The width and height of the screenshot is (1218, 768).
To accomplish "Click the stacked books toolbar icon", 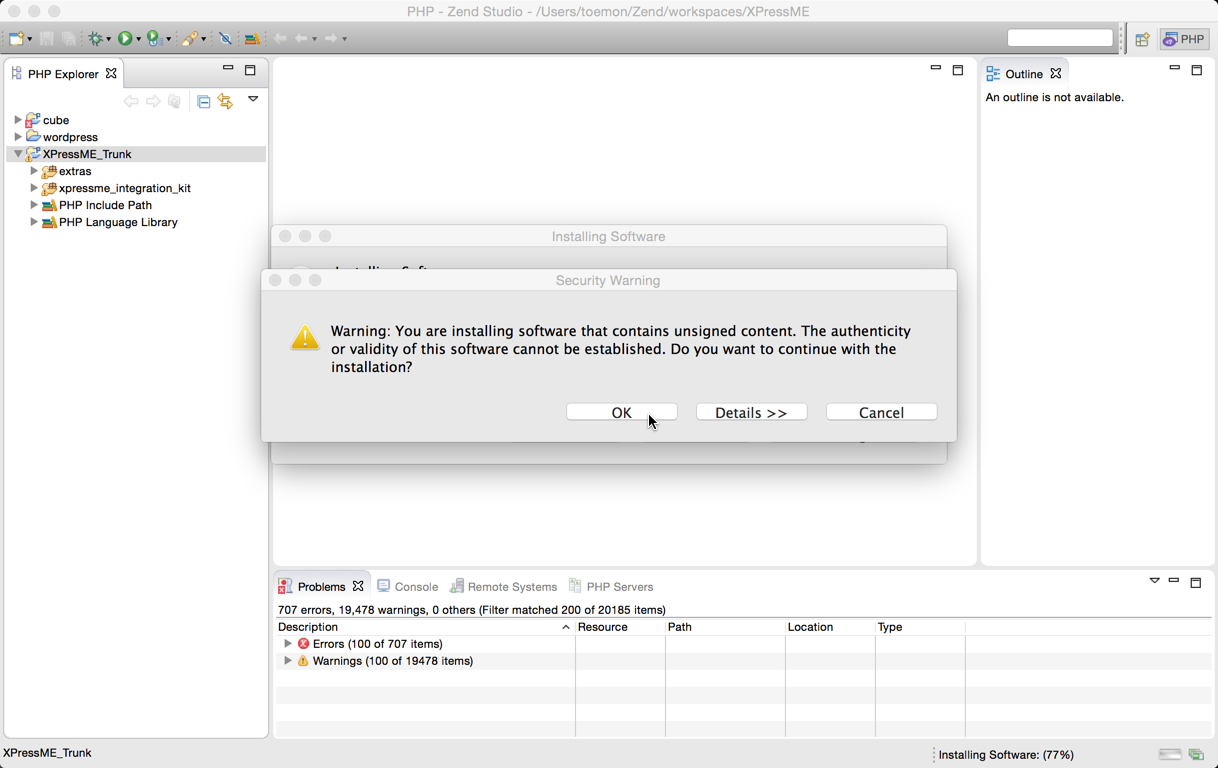I will click(252, 38).
